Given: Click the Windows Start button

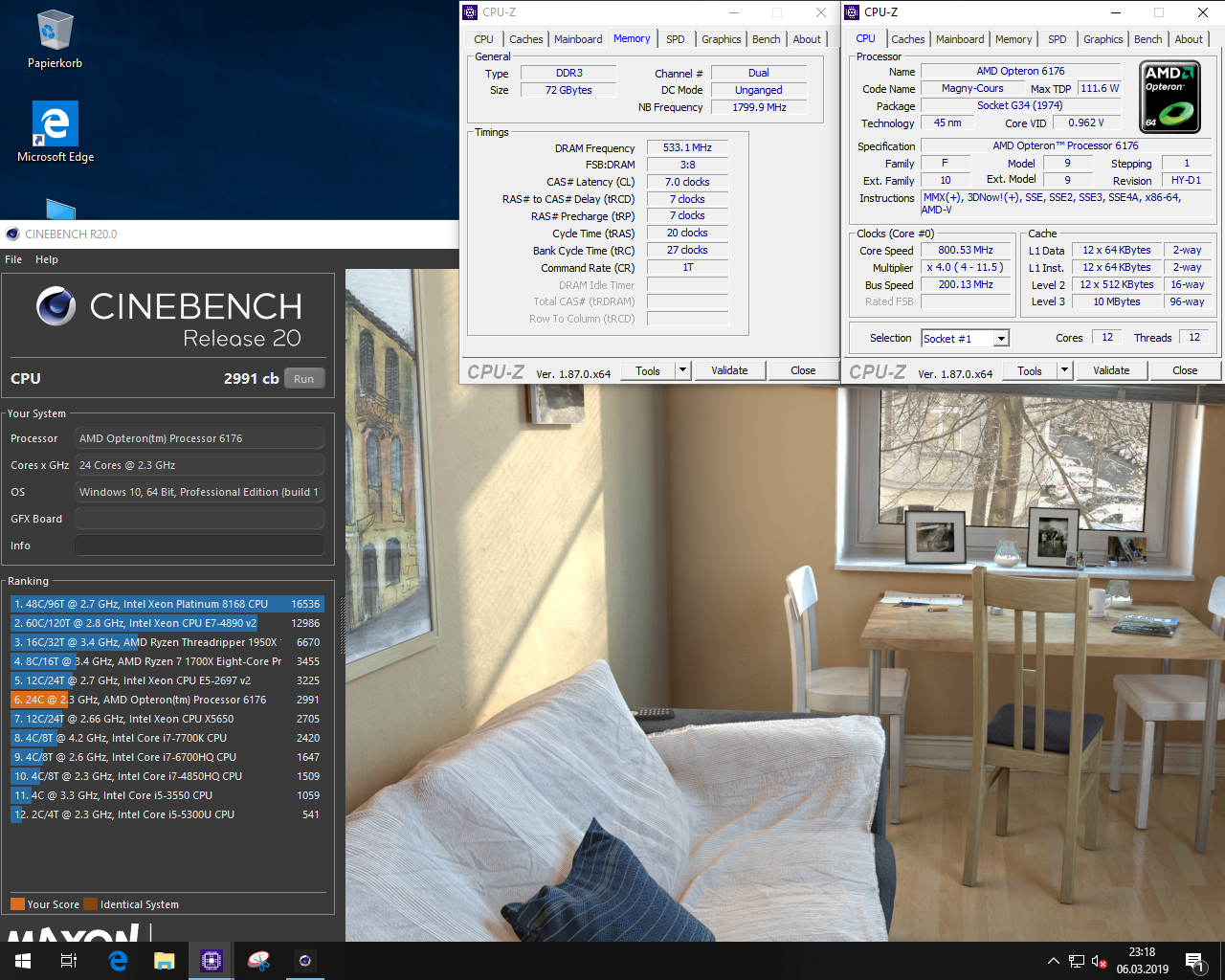Looking at the screenshot, I should tap(23, 961).
